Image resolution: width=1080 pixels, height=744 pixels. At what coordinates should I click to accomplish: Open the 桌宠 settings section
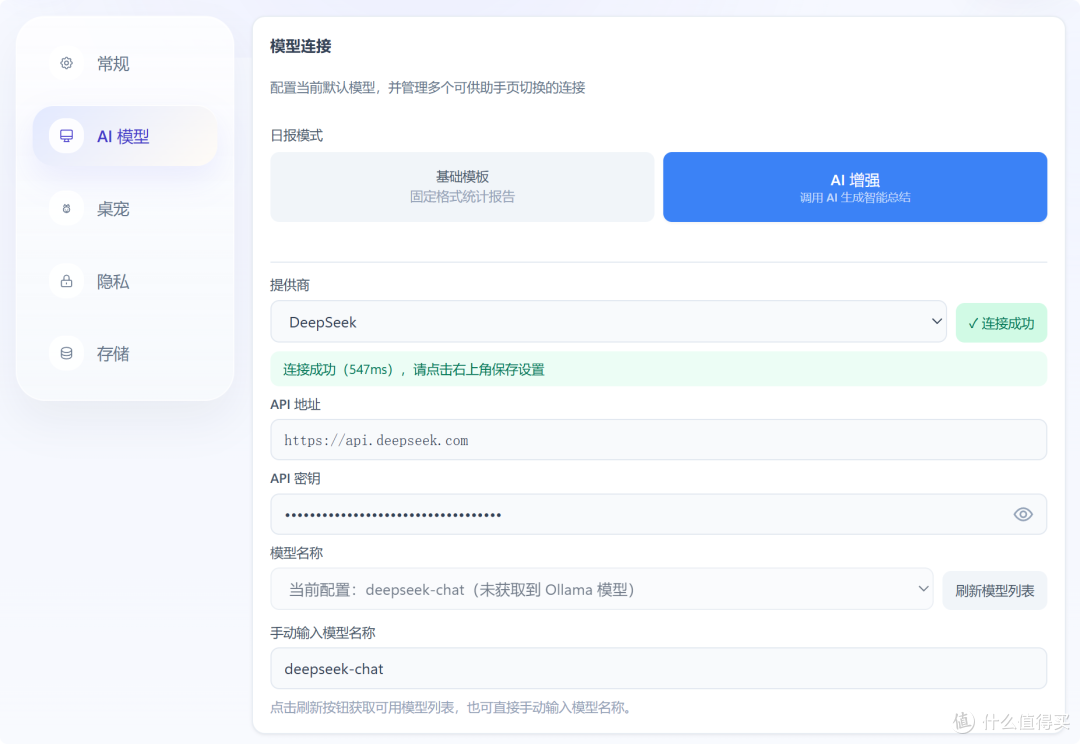pyautogui.click(x=125, y=209)
